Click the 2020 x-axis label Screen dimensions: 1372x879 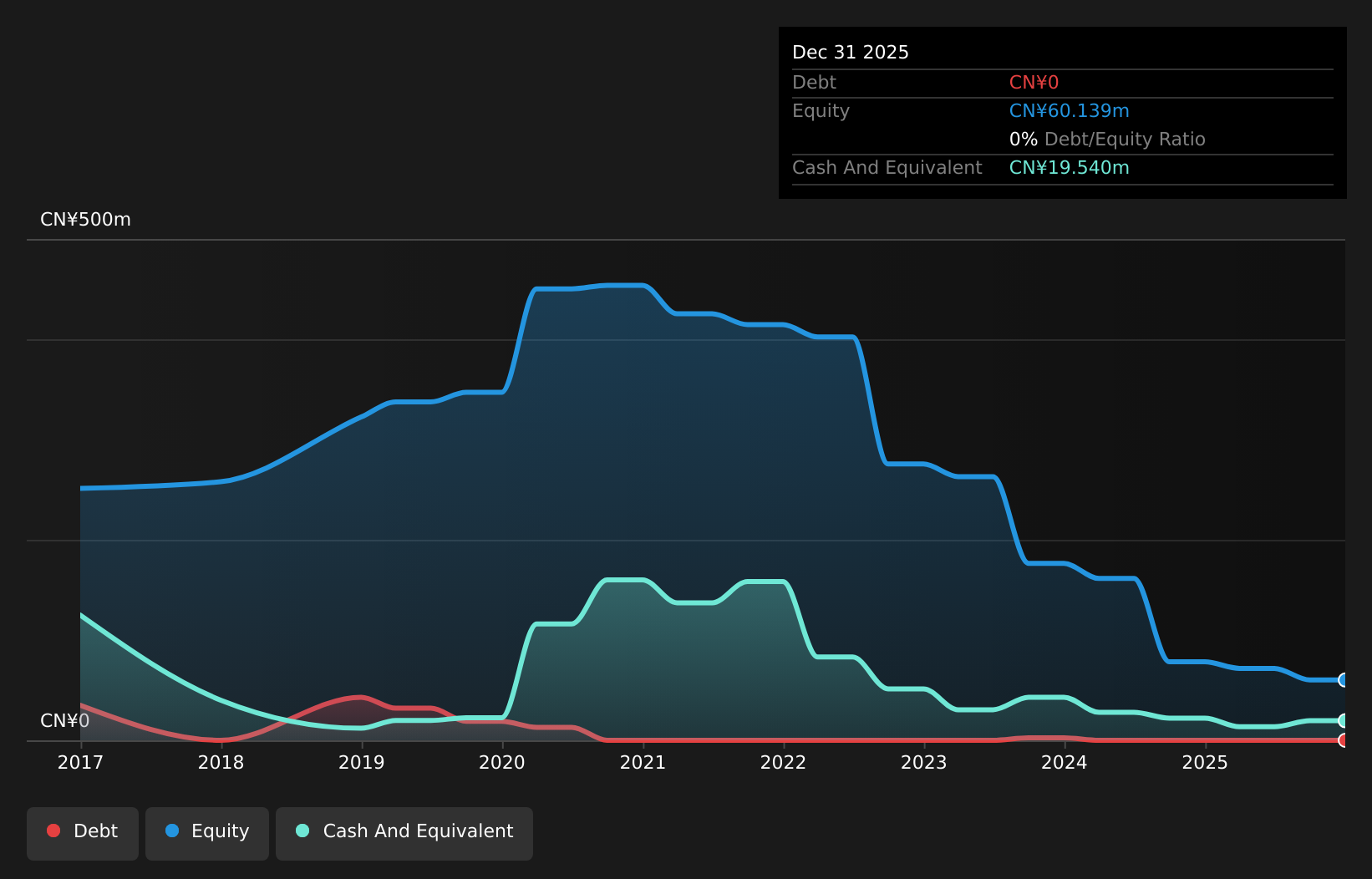click(x=502, y=763)
